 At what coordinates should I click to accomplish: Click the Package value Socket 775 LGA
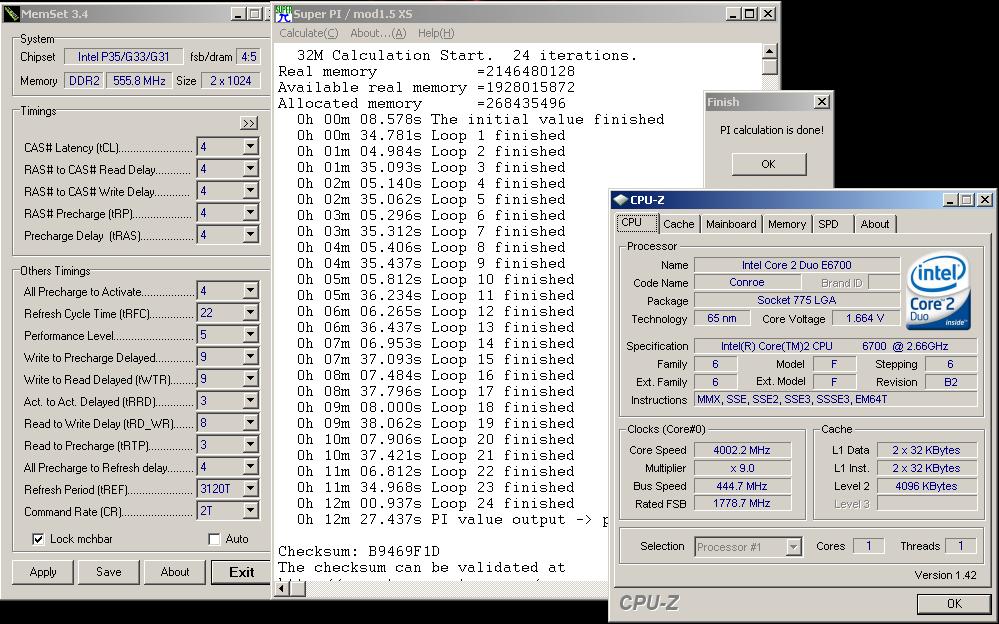pyautogui.click(x=796, y=300)
